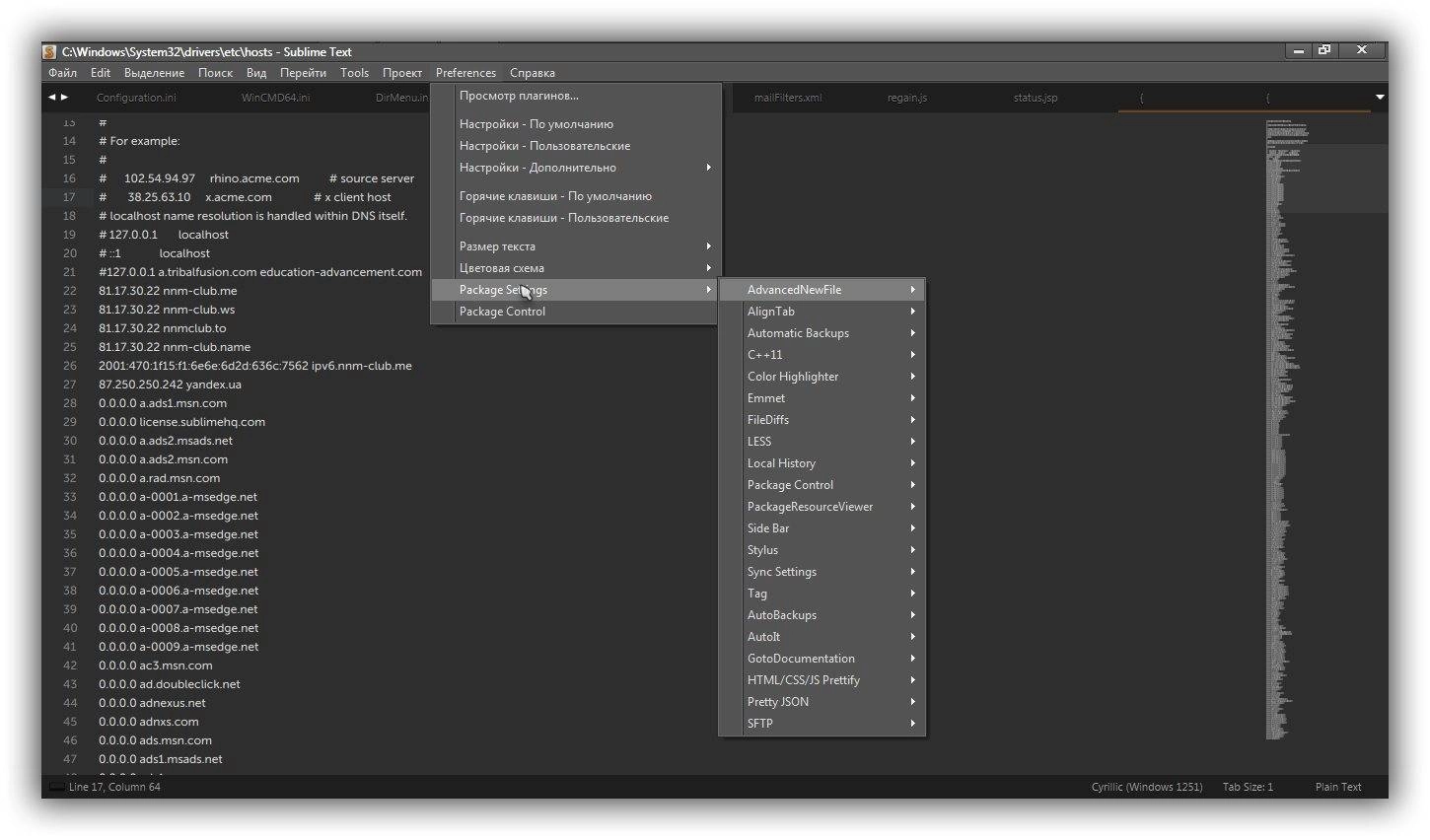Click the Plain Text syntax selector
The width and height of the screenshot is (1430, 840).
(x=1338, y=787)
